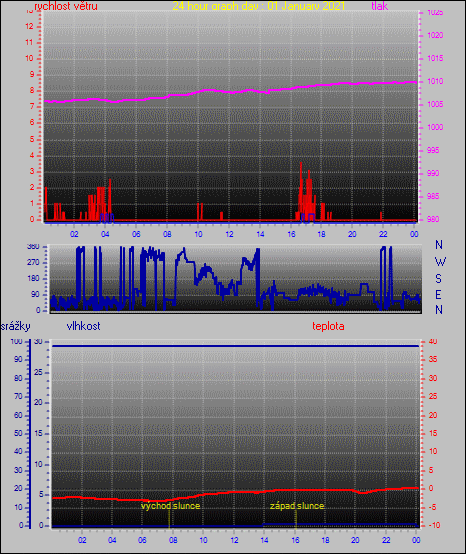The height and width of the screenshot is (554, 466).
Task: Click the 'západ slunce' sunset marker
Action: tap(297, 506)
